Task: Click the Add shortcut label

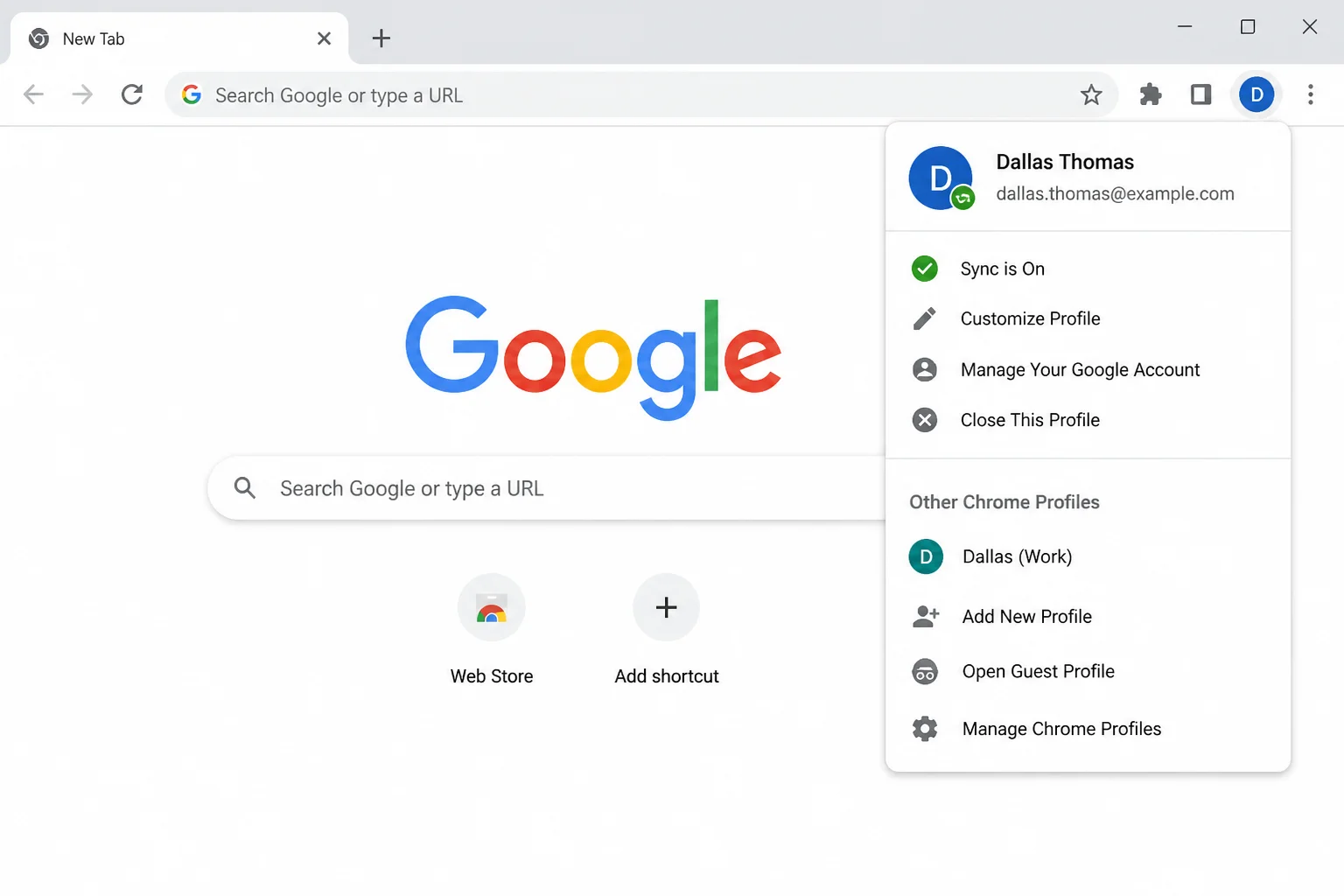Action: pos(667,676)
